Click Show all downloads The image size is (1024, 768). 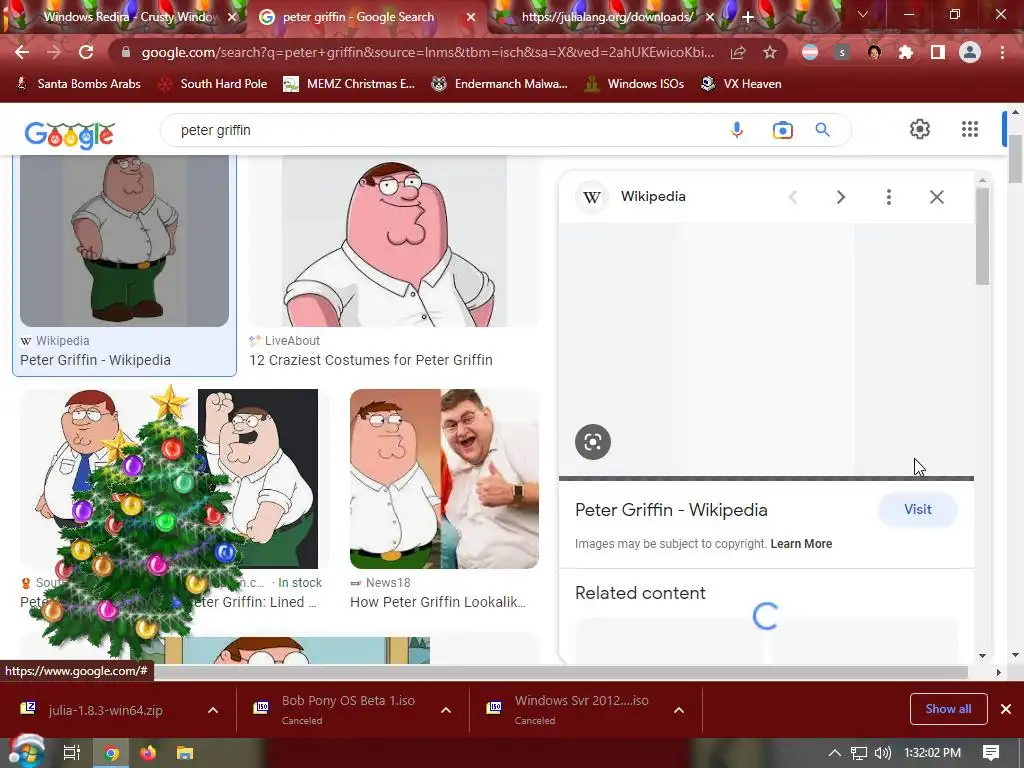tap(948, 709)
